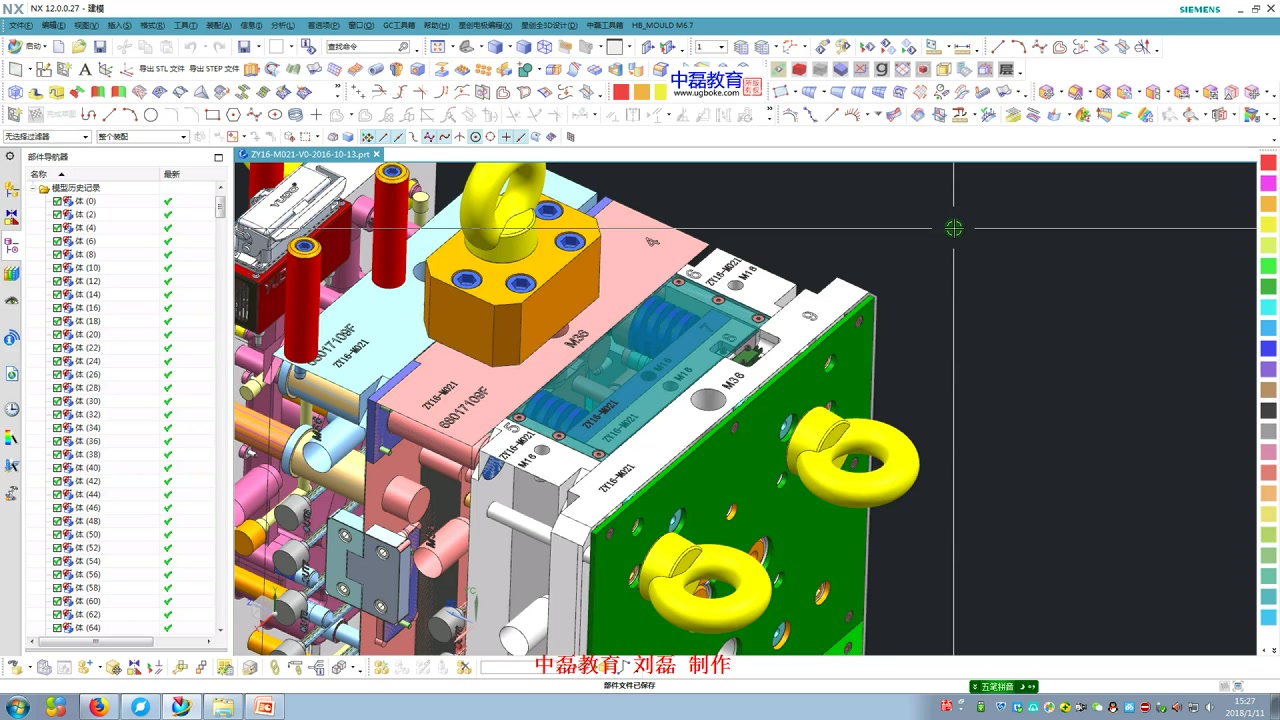Click the Open file folder icon
Image resolution: width=1280 pixels, height=720 pixels.
(x=79, y=47)
